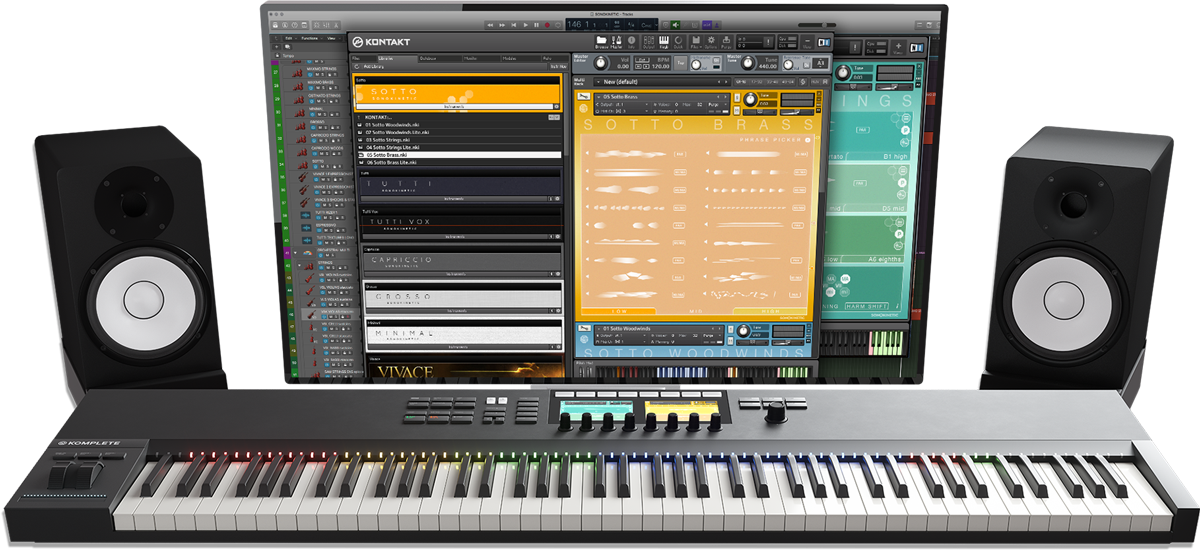Adjust the Master Tune knob
The height and width of the screenshot is (550, 1200).
click(748, 64)
